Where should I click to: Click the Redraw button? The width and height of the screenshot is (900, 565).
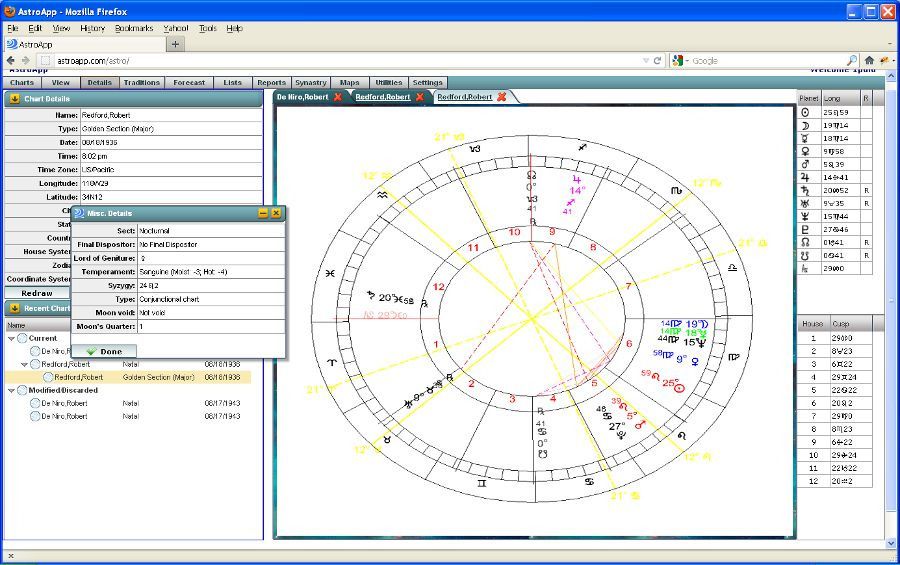37,293
